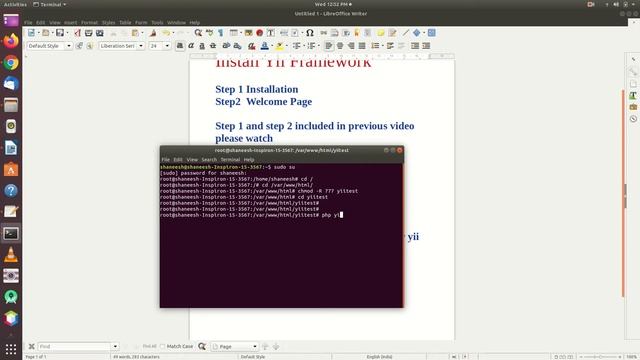Click the Activities button
This screenshot has height=360, width=640.
pos(15,4)
